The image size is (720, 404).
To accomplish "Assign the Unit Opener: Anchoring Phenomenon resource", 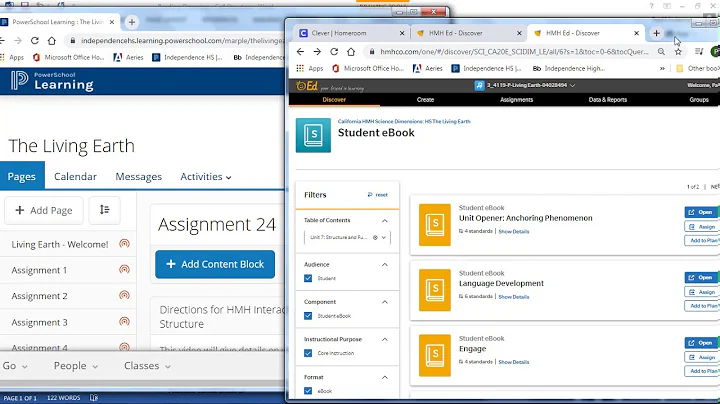I will pyautogui.click(x=701, y=226).
